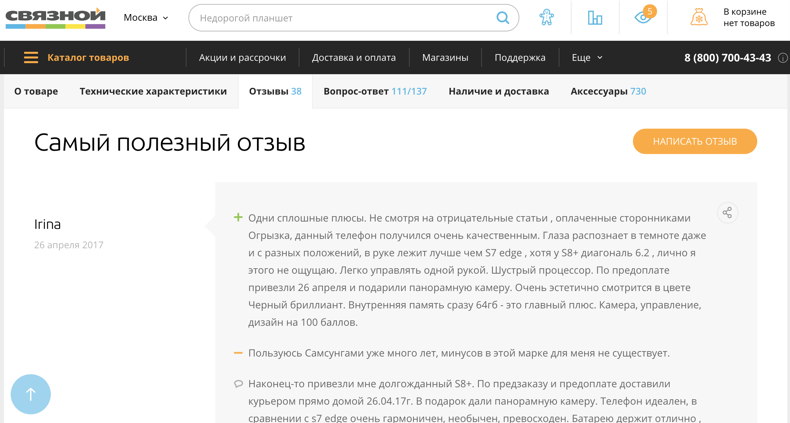The width and height of the screenshot is (790, 423).
Task: Focus the search field 'Недорогой планшет'
Action: coord(353,18)
